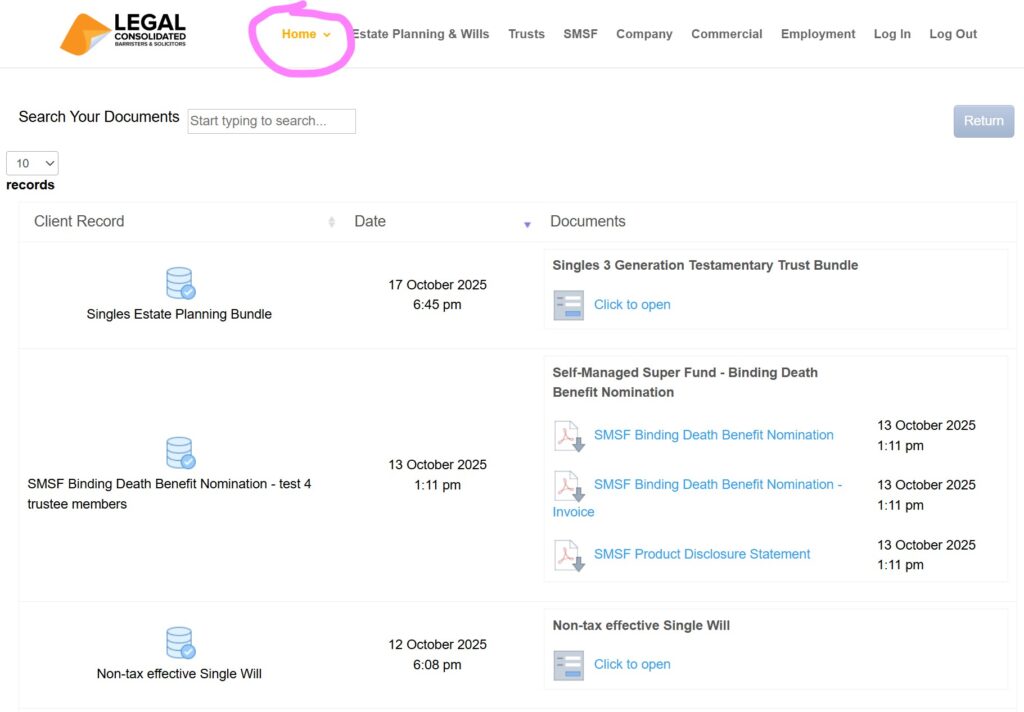Open the Company menu
1024x712 pixels.
(644, 34)
